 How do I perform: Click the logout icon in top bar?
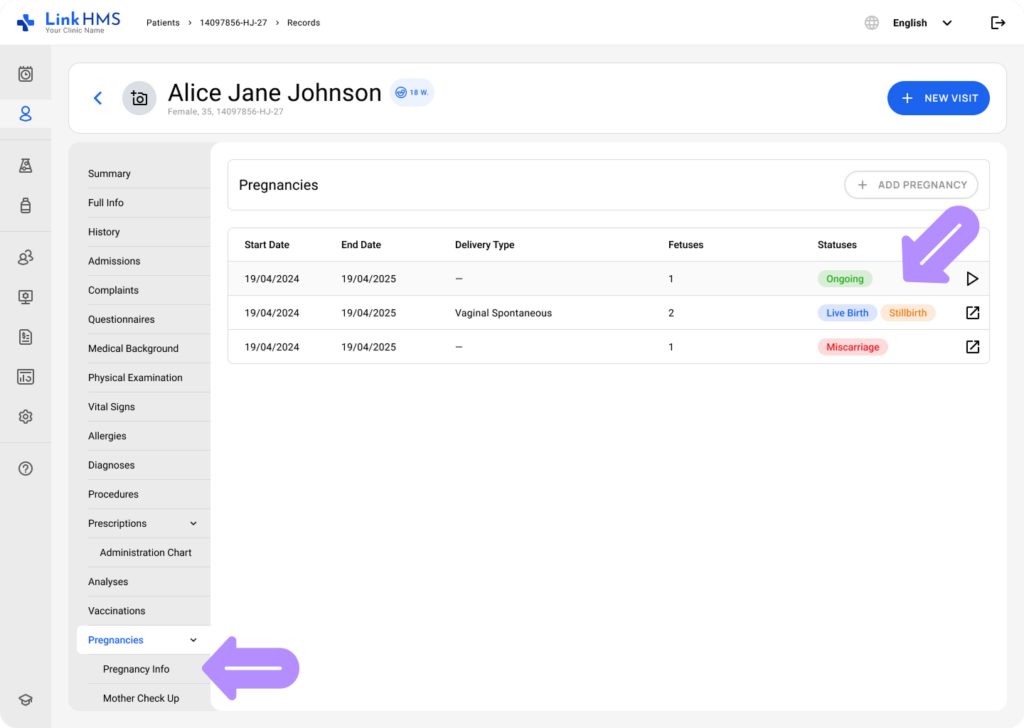997,23
